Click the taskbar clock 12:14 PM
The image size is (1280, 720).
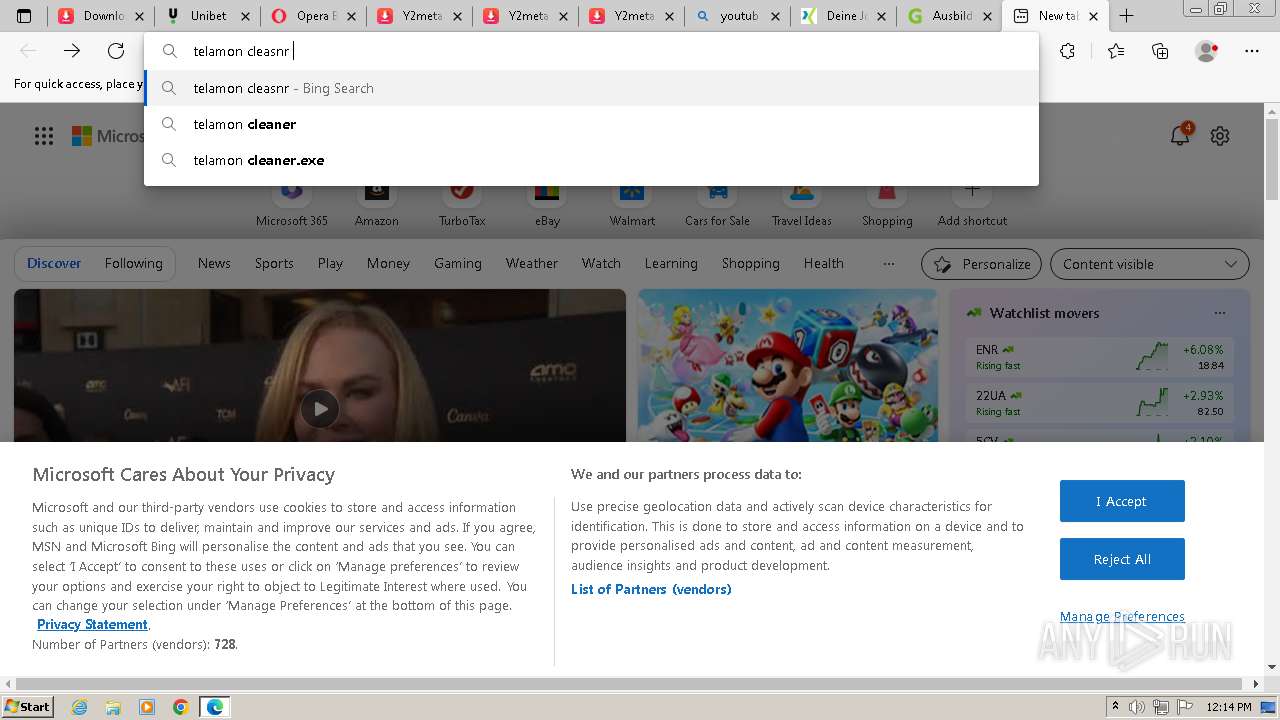click(x=1229, y=707)
